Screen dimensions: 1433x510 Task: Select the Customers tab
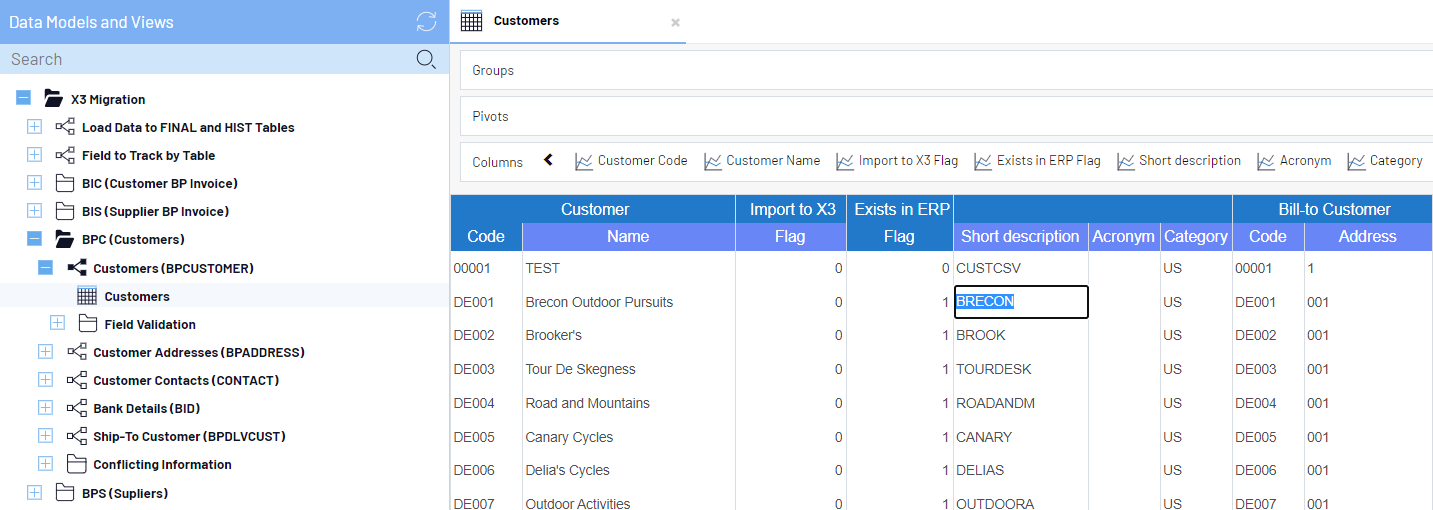tap(526, 21)
